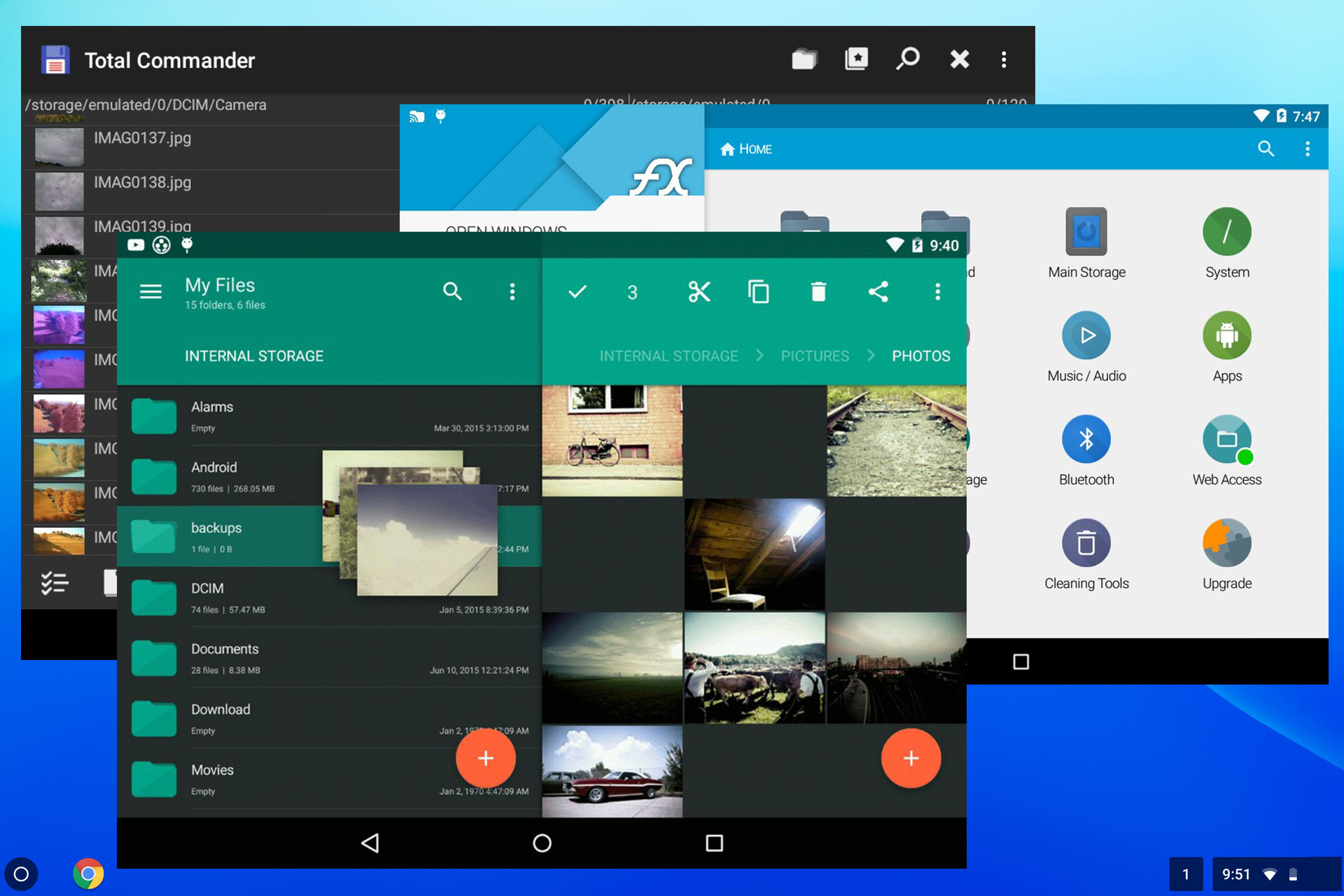The height and width of the screenshot is (896, 1344).
Task: Toggle the select-all checkmark in the selection toolbar
Action: (x=576, y=292)
